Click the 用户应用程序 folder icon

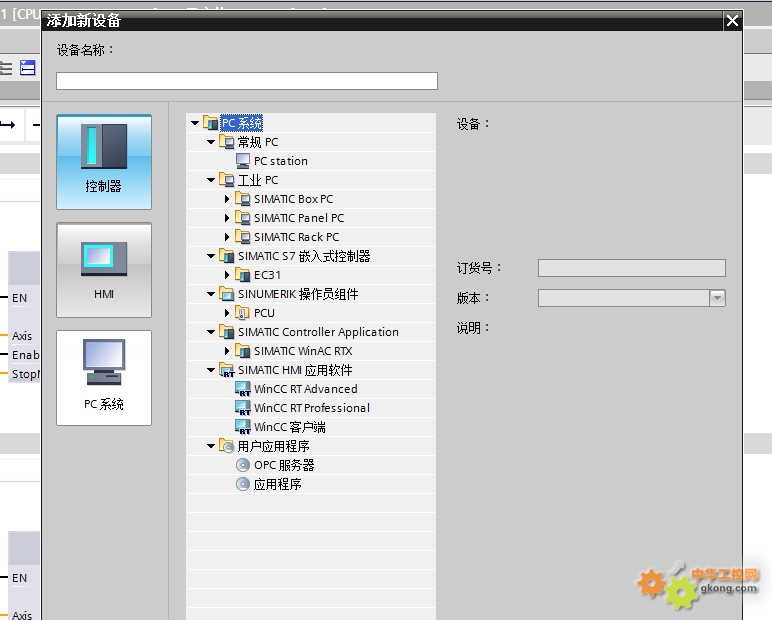click(226, 446)
